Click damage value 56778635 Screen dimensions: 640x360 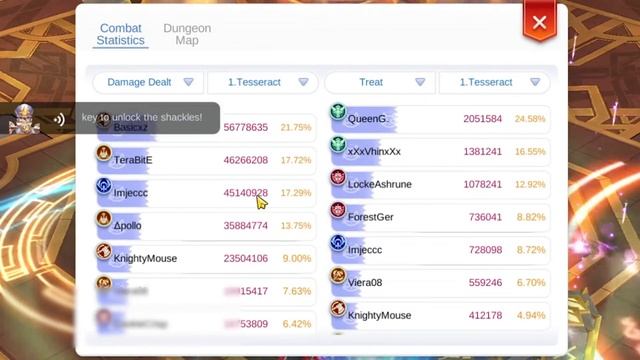(x=246, y=127)
